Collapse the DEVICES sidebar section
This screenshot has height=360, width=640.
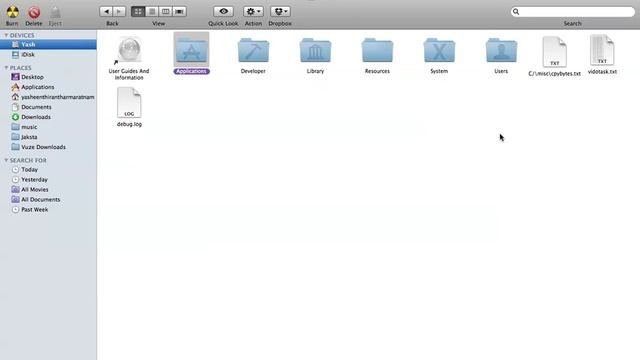point(6,36)
